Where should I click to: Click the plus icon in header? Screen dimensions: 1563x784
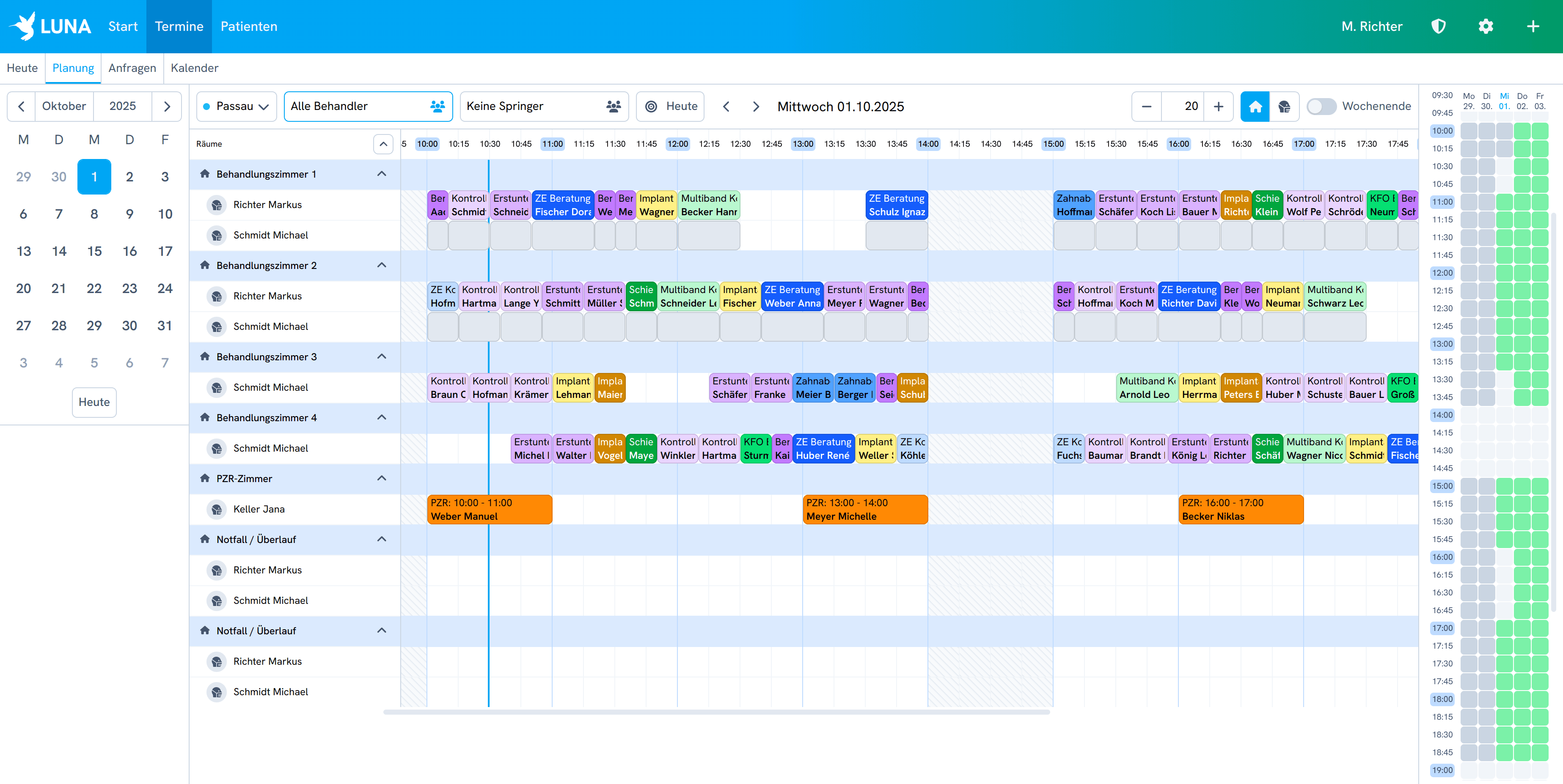1533,26
